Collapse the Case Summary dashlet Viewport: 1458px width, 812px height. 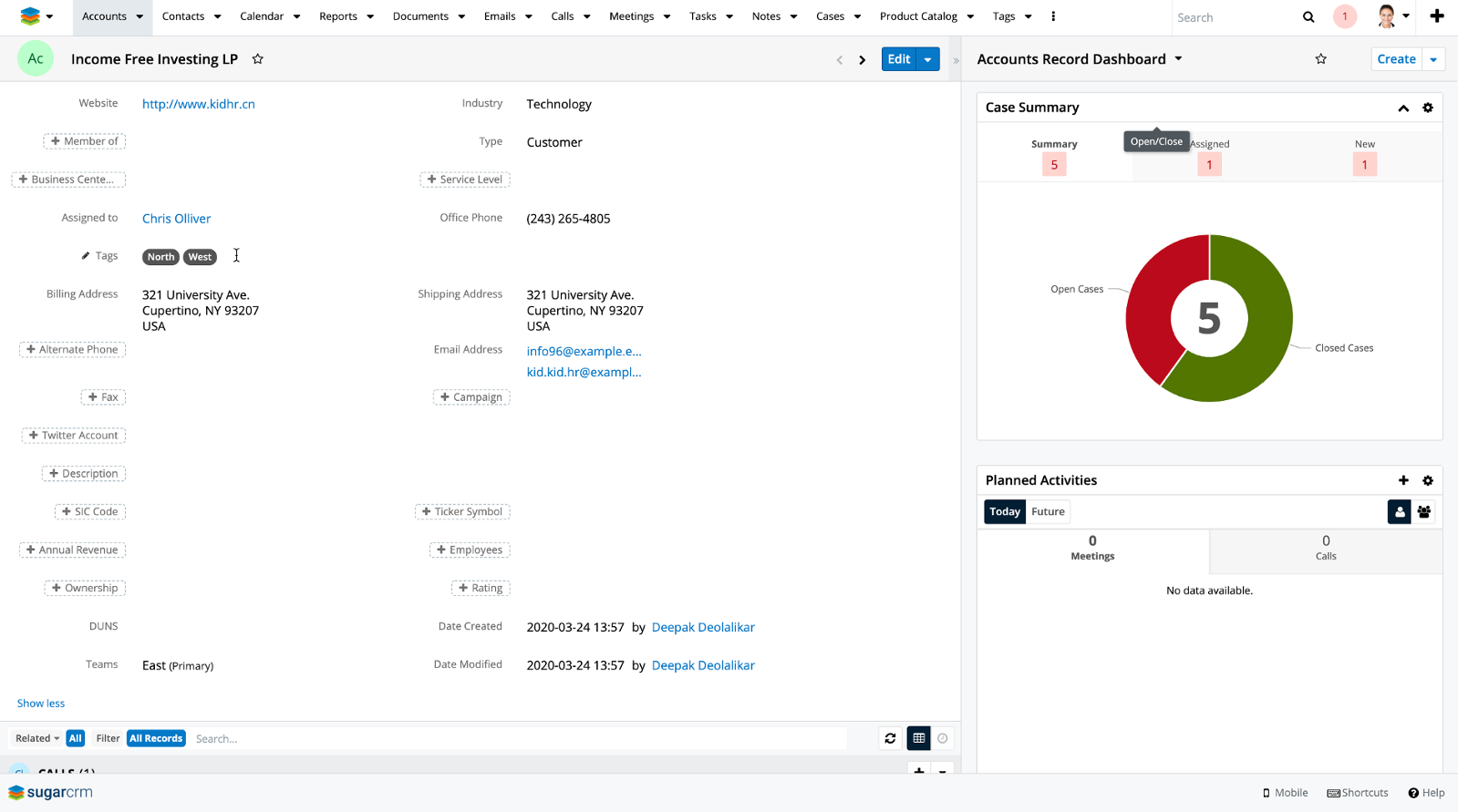click(1403, 108)
